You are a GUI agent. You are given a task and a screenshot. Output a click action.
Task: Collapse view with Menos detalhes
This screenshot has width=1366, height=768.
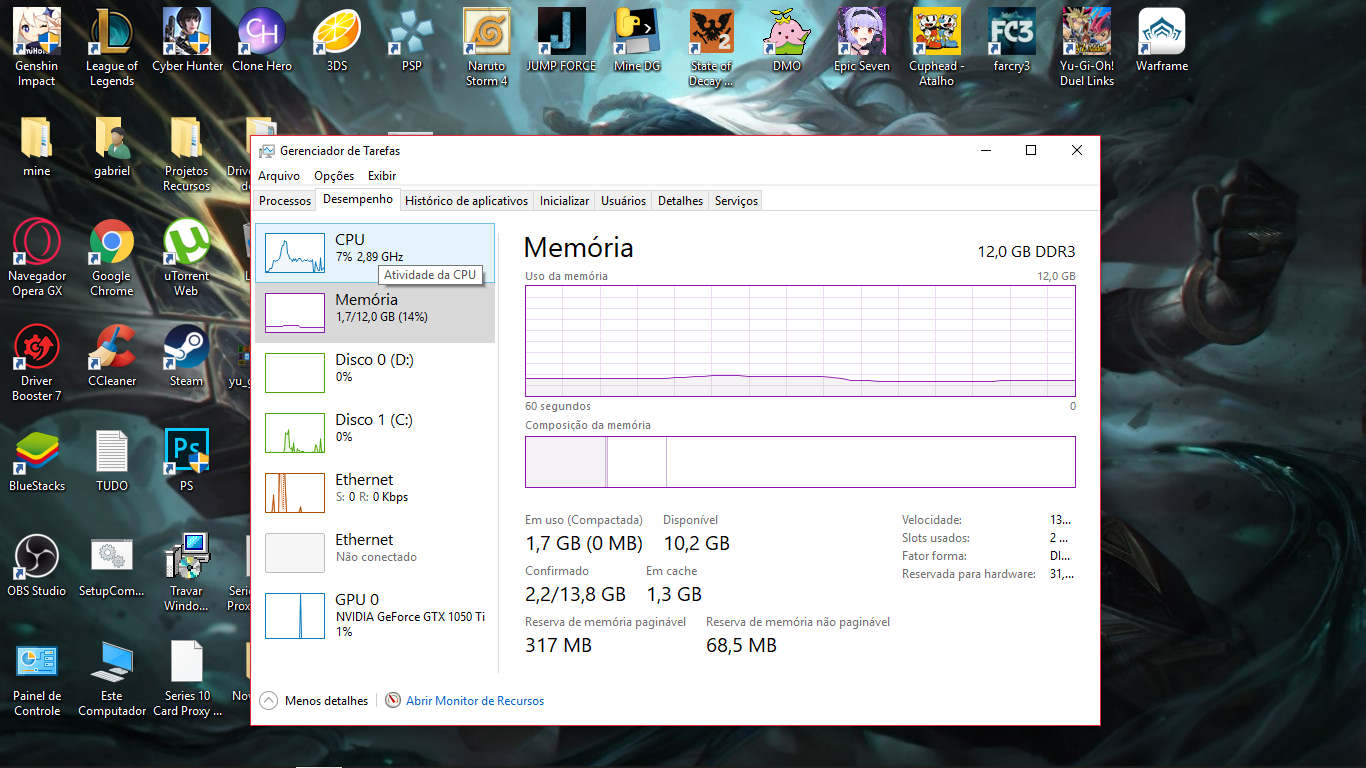[x=314, y=701]
